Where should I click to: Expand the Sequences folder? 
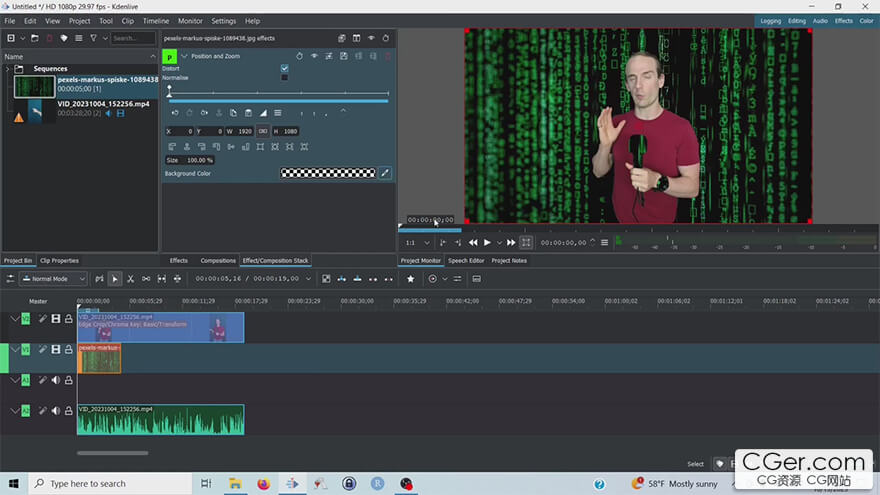(7, 68)
